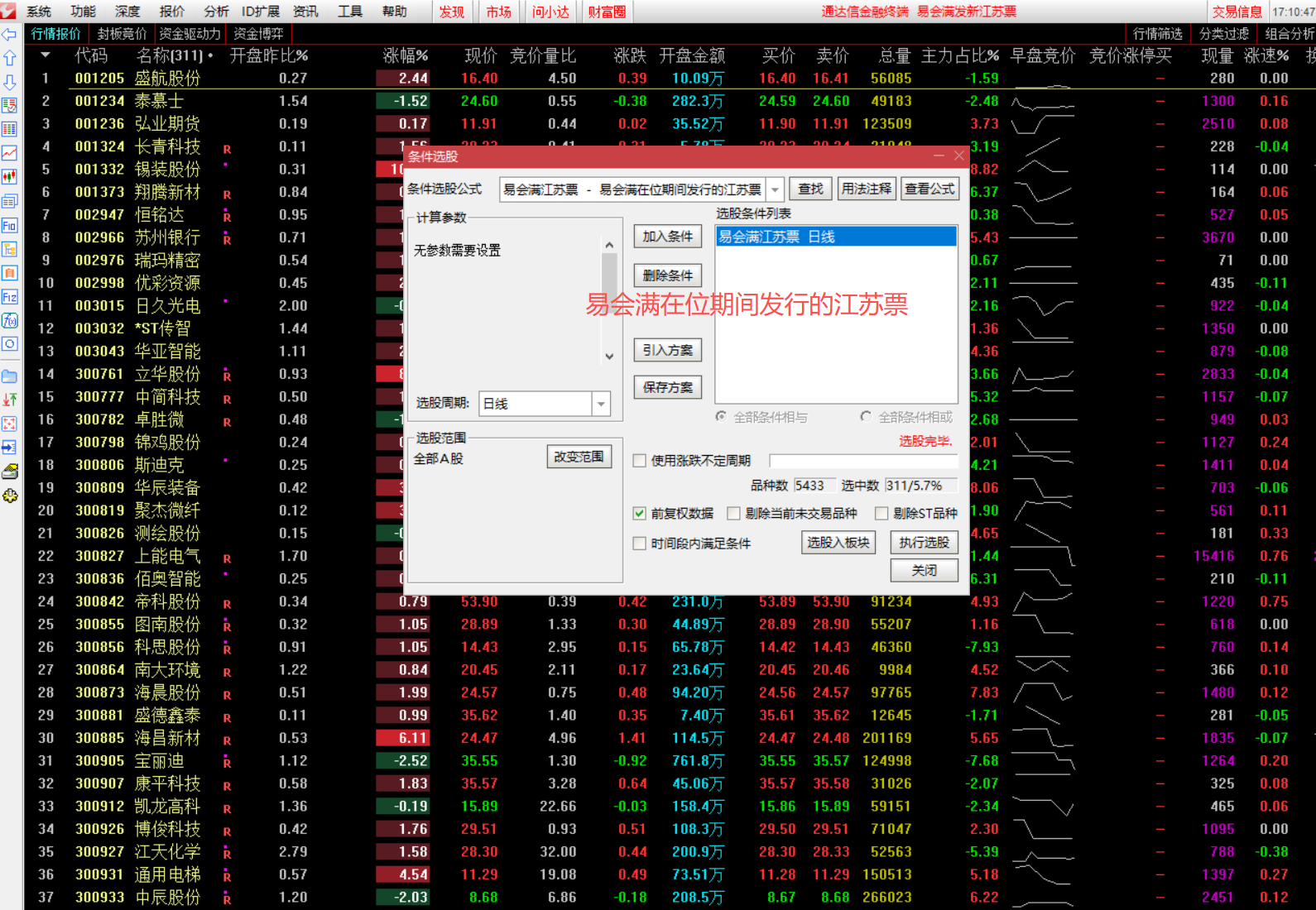Click the up arrow icon in left sidebar

(10, 58)
